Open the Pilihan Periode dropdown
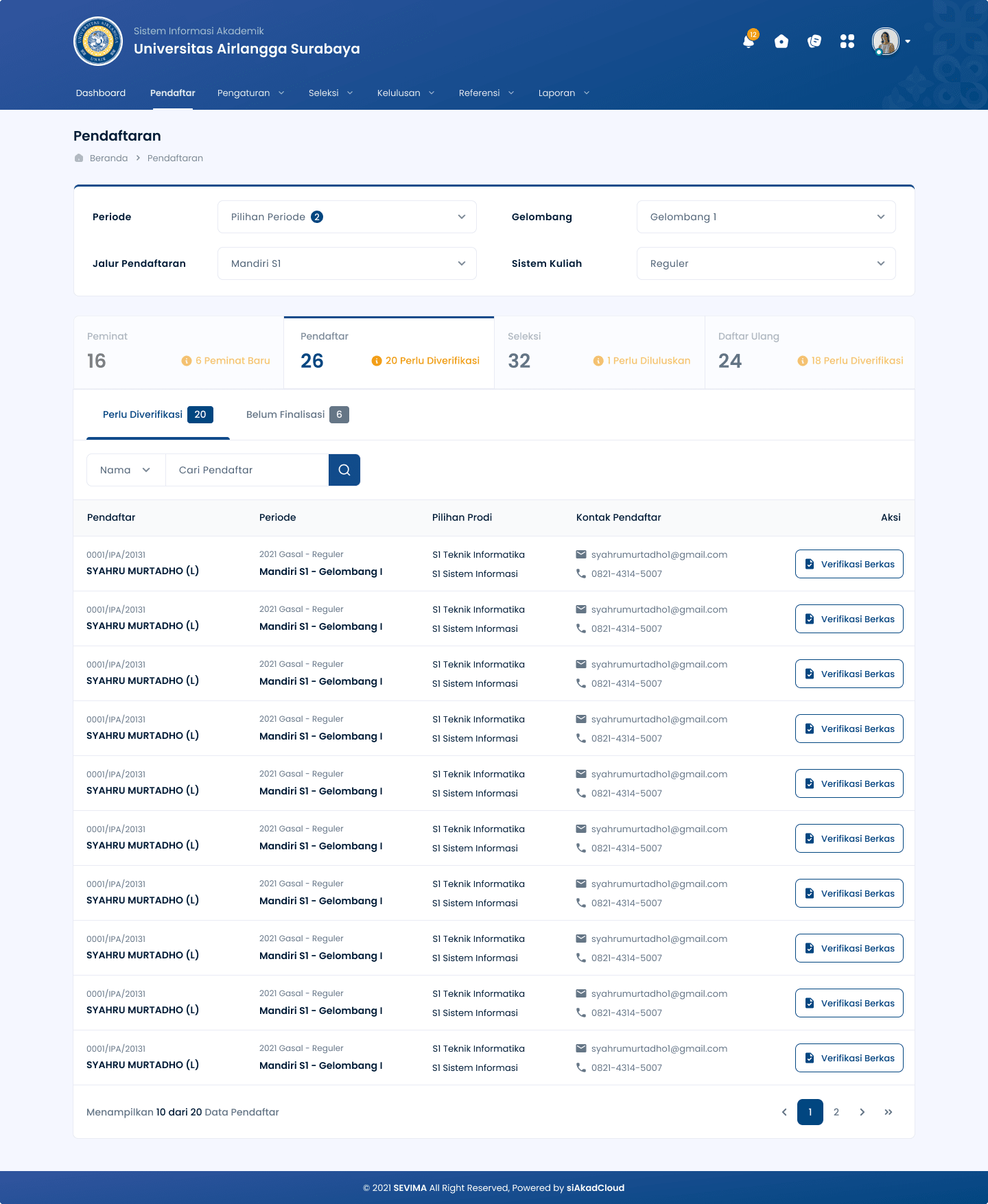The height and width of the screenshot is (1204, 988). point(347,217)
